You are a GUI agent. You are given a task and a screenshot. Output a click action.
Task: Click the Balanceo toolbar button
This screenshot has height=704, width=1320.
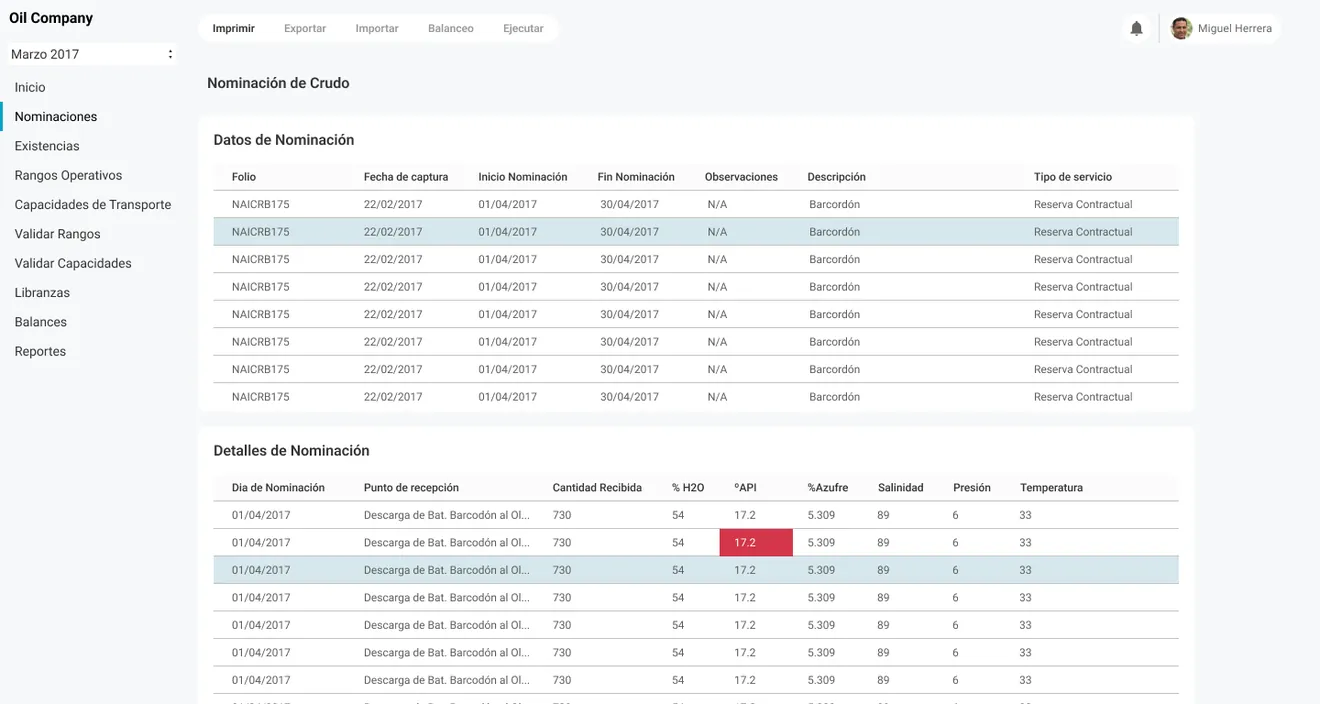451,29
